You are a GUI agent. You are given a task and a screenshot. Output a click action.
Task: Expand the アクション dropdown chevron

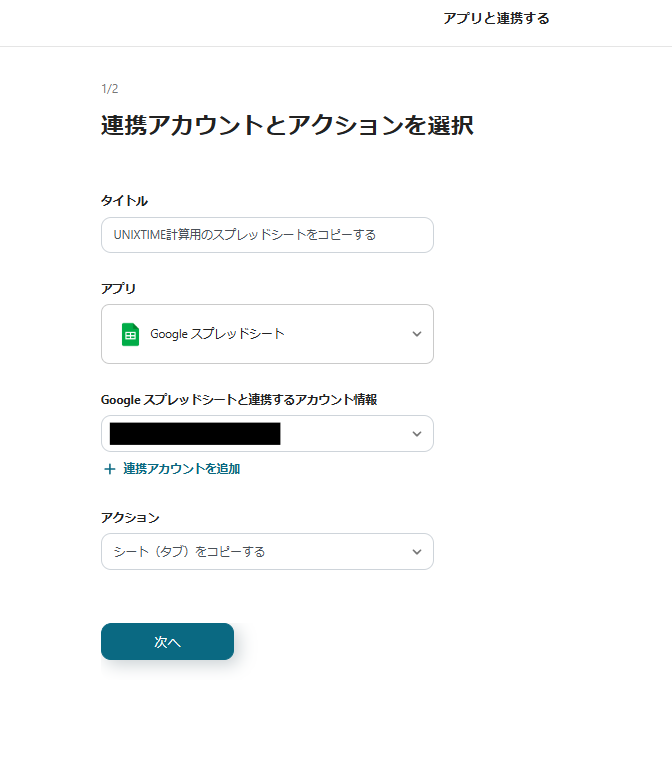417,552
